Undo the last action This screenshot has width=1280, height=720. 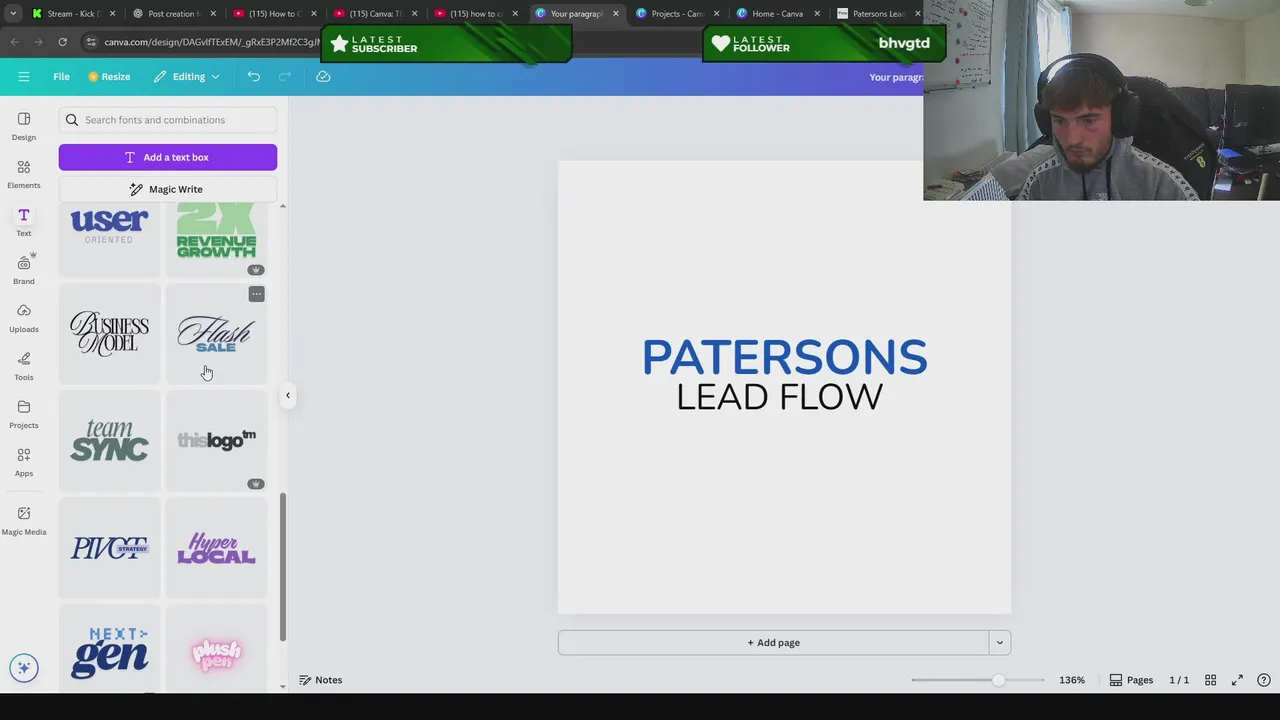pyautogui.click(x=254, y=77)
